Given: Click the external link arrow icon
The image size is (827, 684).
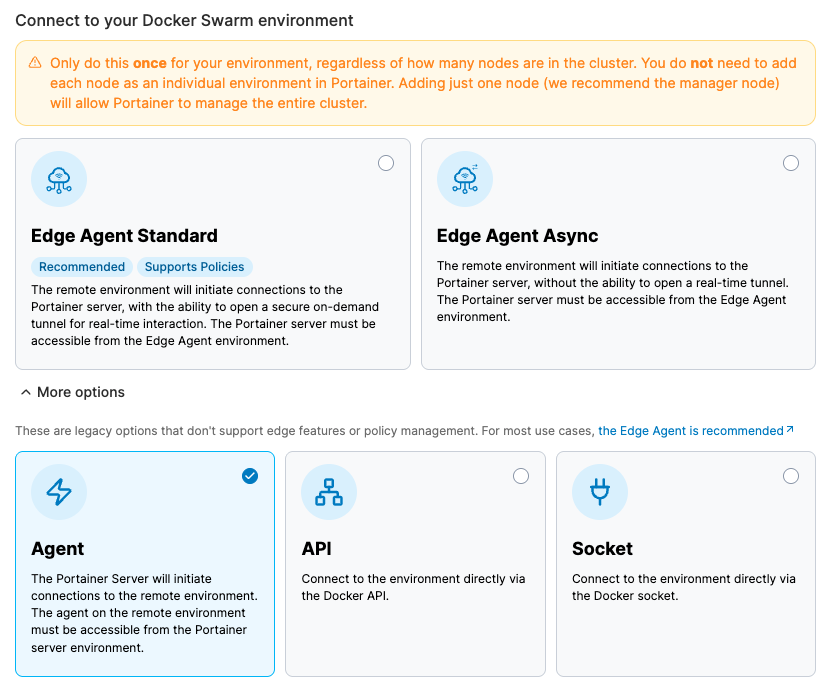Looking at the screenshot, I should 790,430.
